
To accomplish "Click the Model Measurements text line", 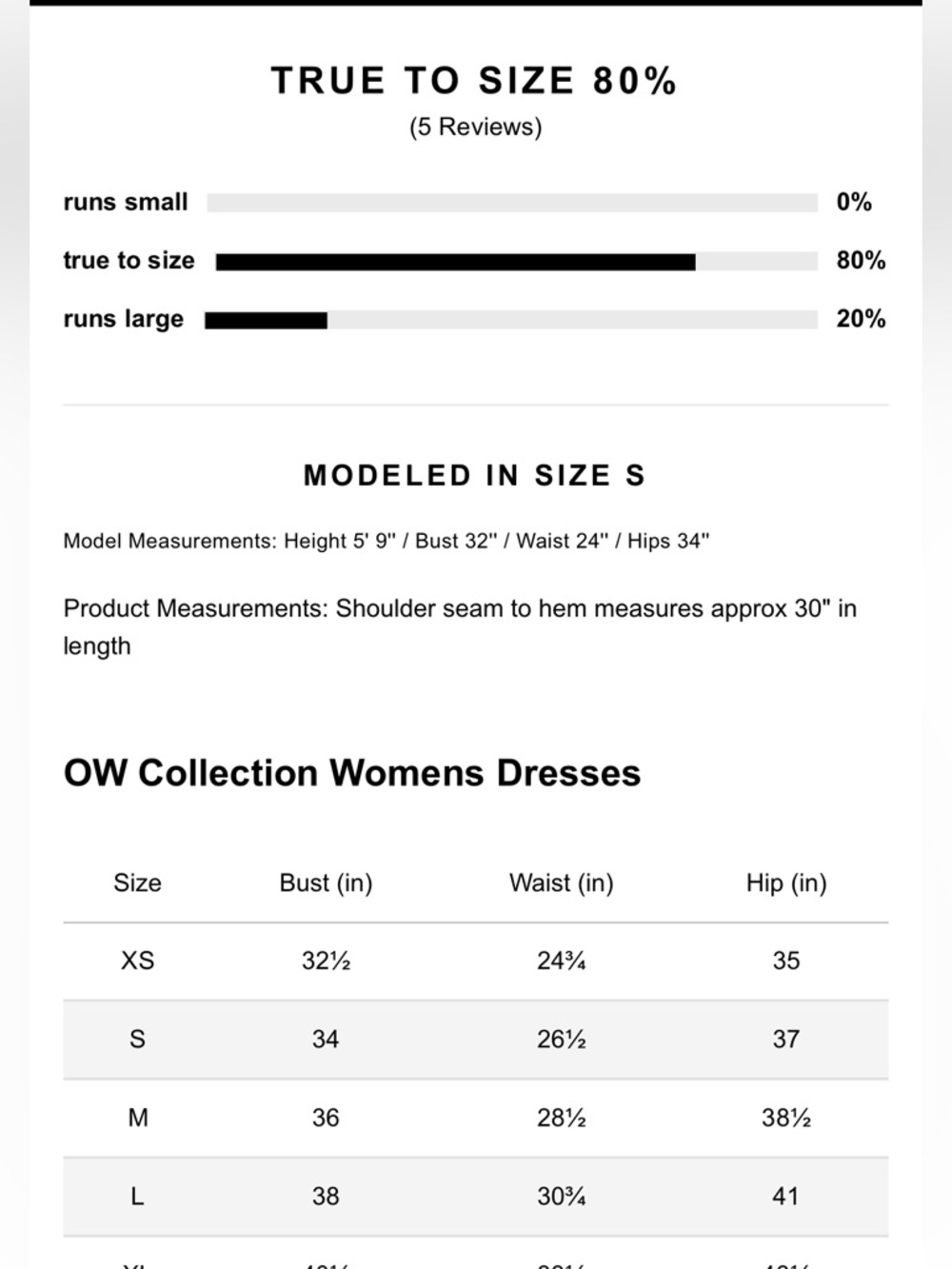I will pyautogui.click(x=387, y=541).
